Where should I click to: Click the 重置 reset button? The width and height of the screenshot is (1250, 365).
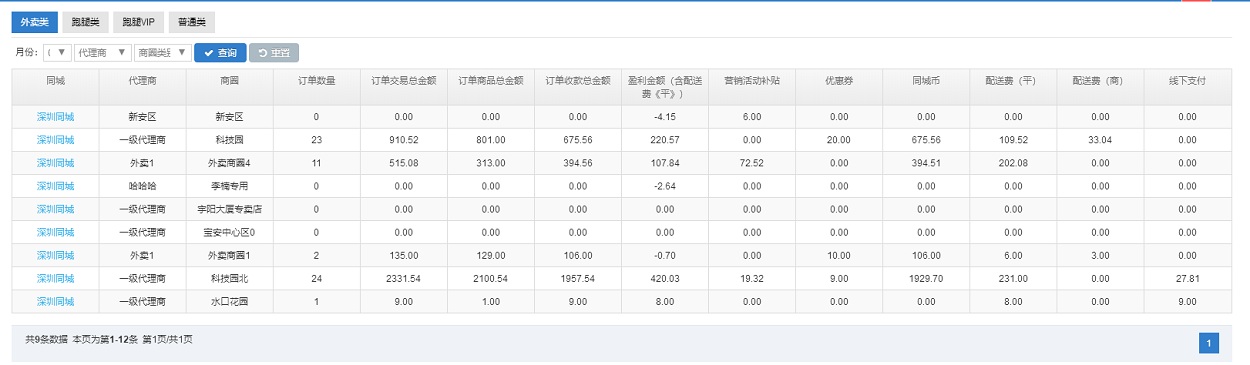[273, 52]
